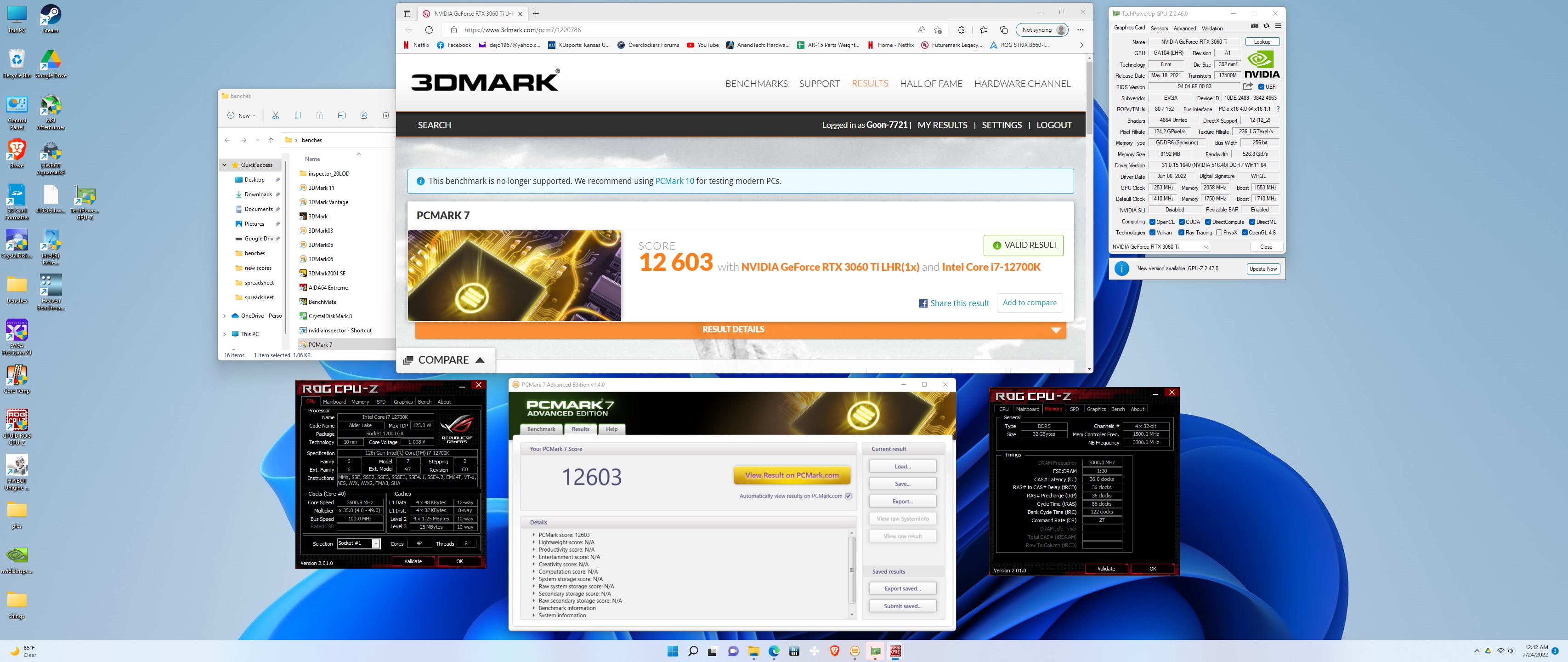1568x662 pixels.
Task: Toggle automatically view results on PCMark.com checkbox
Action: pos(849,496)
